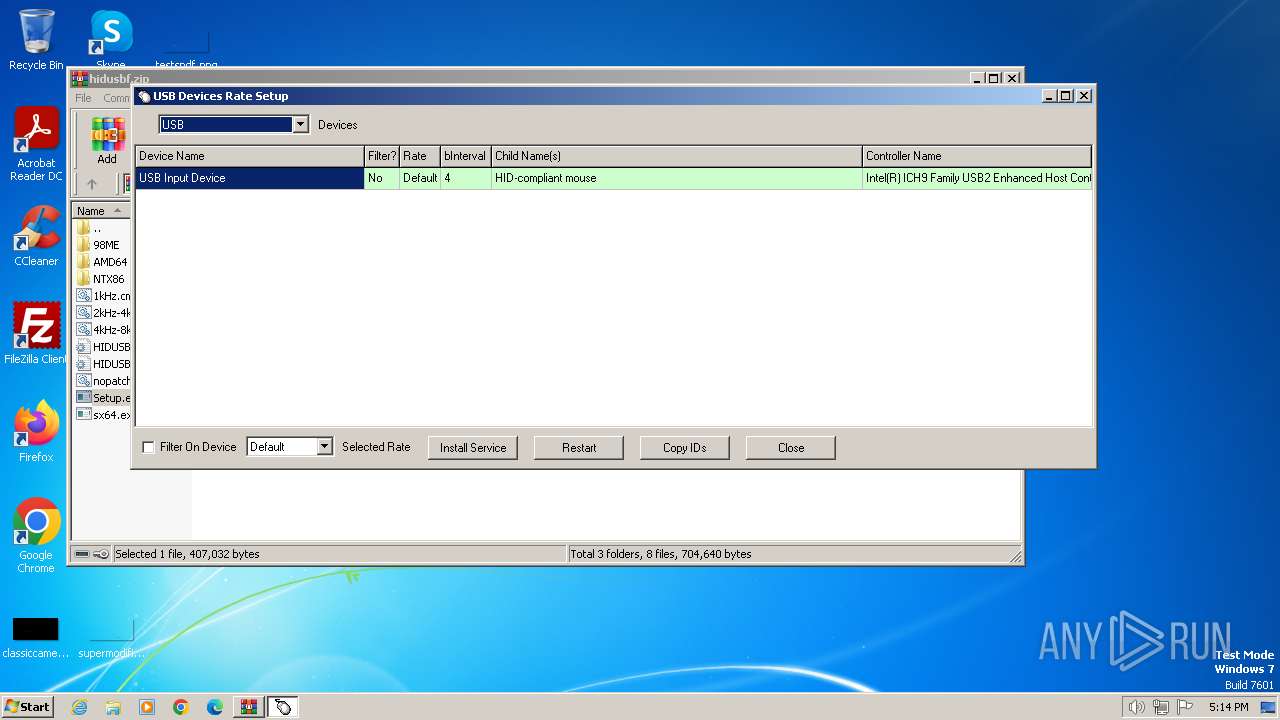Click 'Total 3 folders, 8 files' status text
This screenshot has width=1280, height=720.
point(661,554)
